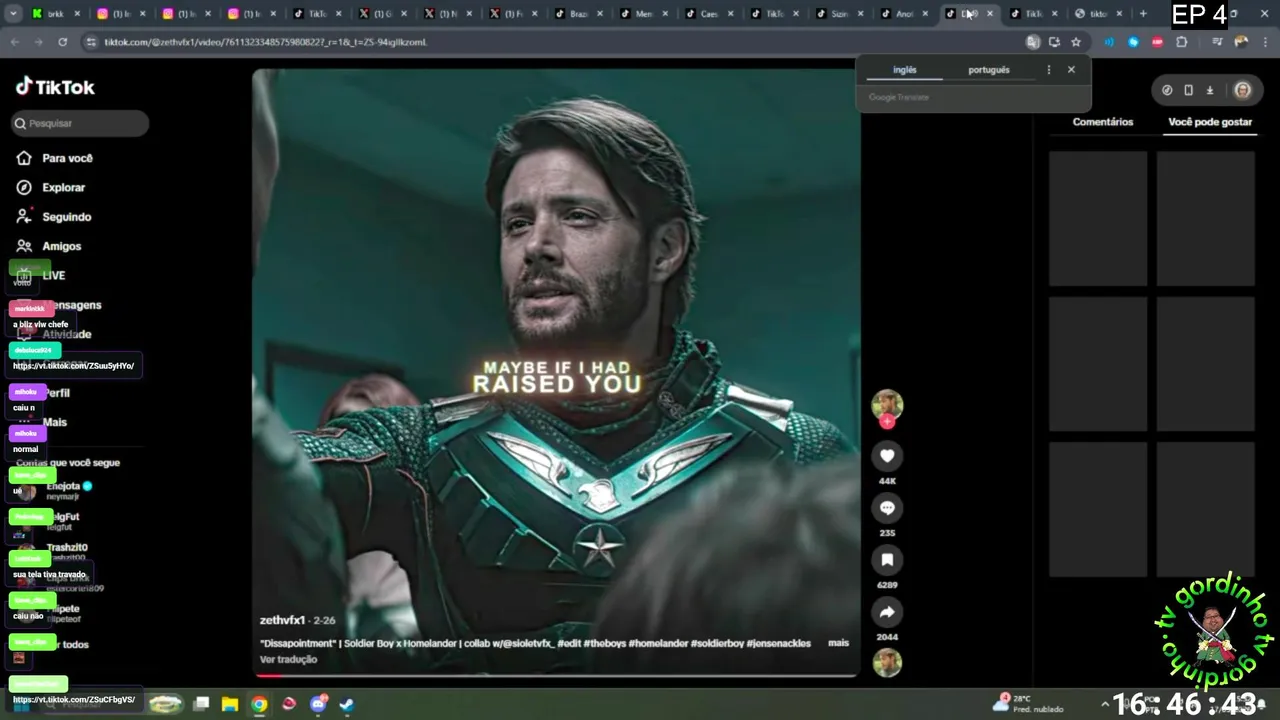Open File Explorer from the taskbar
The height and width of the screenshot is (720, 1280).
(229, 704)
